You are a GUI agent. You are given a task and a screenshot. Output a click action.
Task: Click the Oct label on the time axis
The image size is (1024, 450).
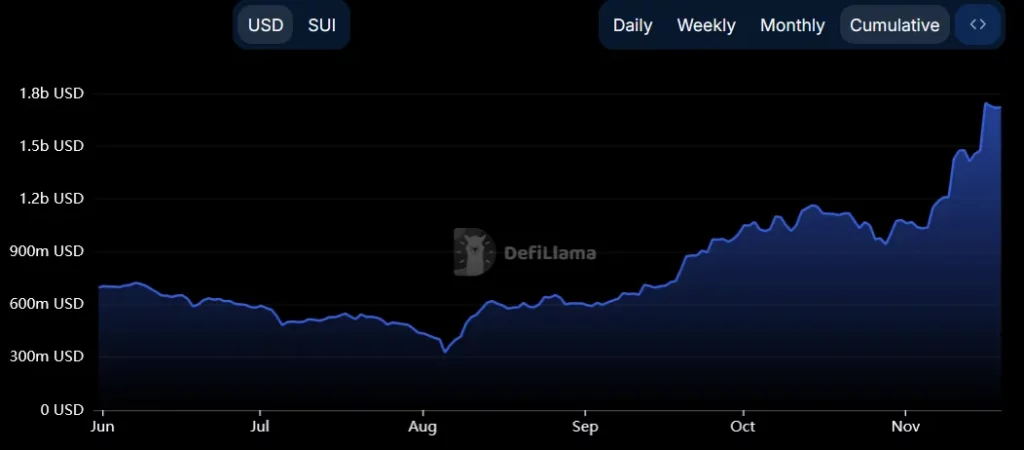[x=743, y=427]
